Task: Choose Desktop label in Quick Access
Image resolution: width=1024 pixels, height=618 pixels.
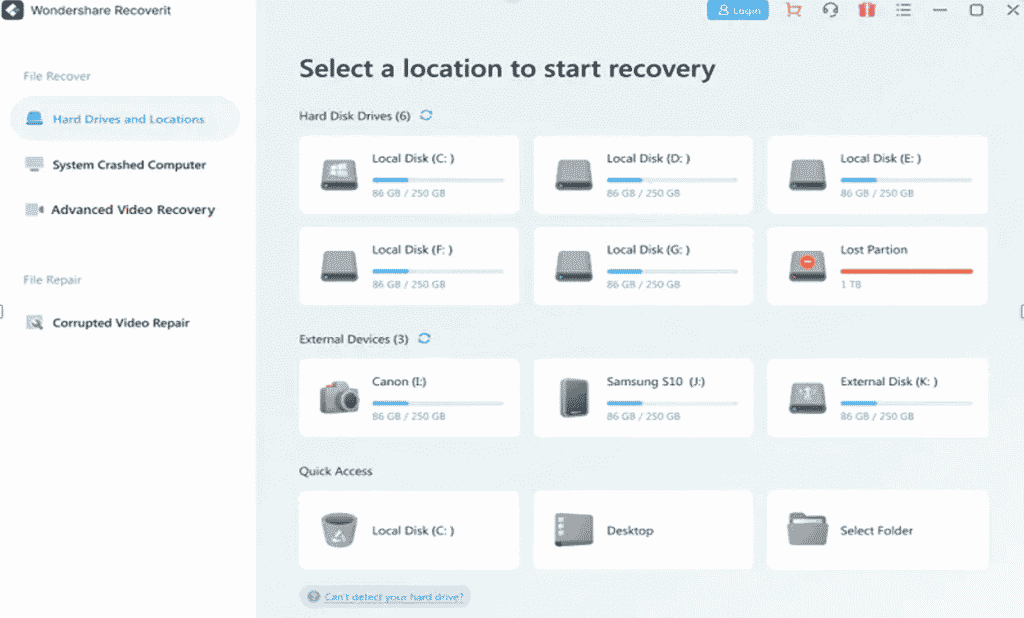Action: click(630, 530)
